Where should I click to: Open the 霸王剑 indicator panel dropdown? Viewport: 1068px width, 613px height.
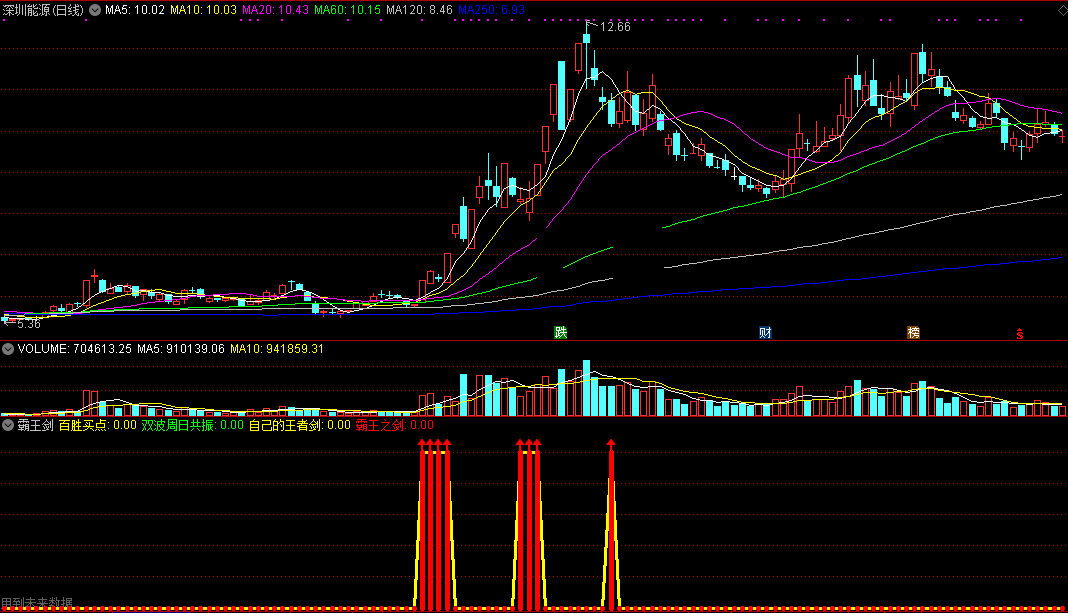click(x=8, y=425)
